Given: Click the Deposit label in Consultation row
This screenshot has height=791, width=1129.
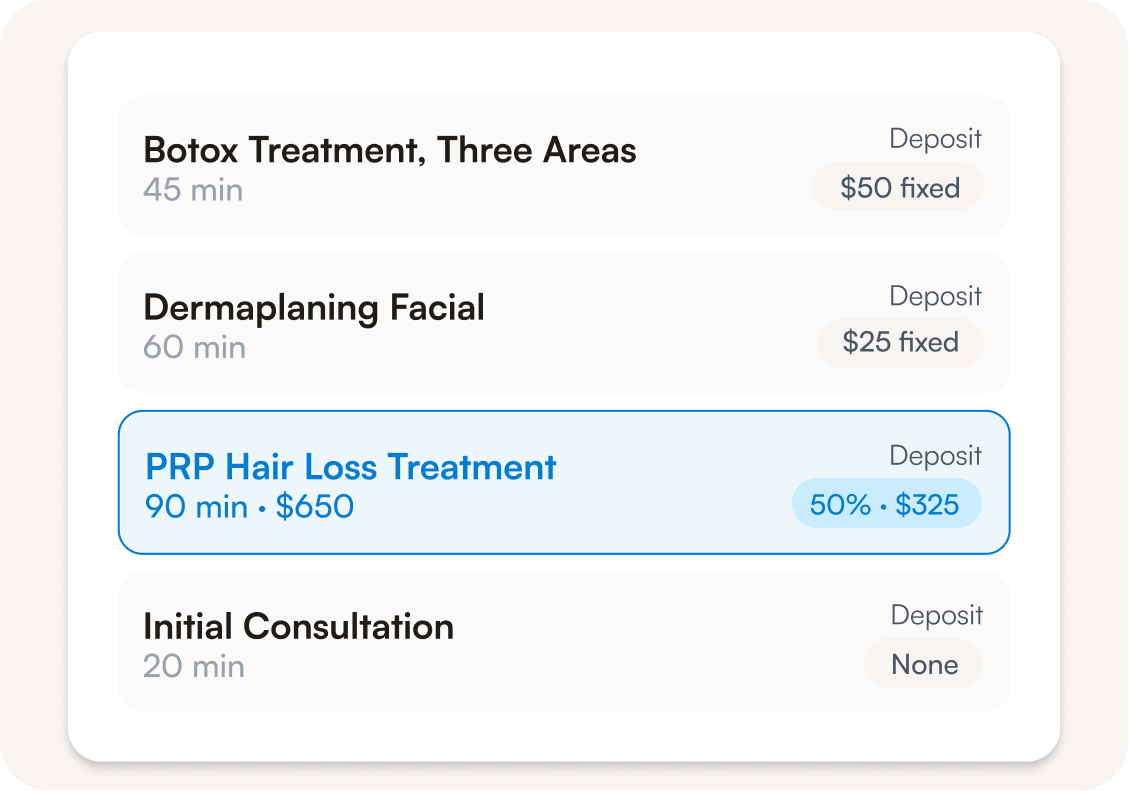Looking at the screenshot, I should [x=937, y=615].
